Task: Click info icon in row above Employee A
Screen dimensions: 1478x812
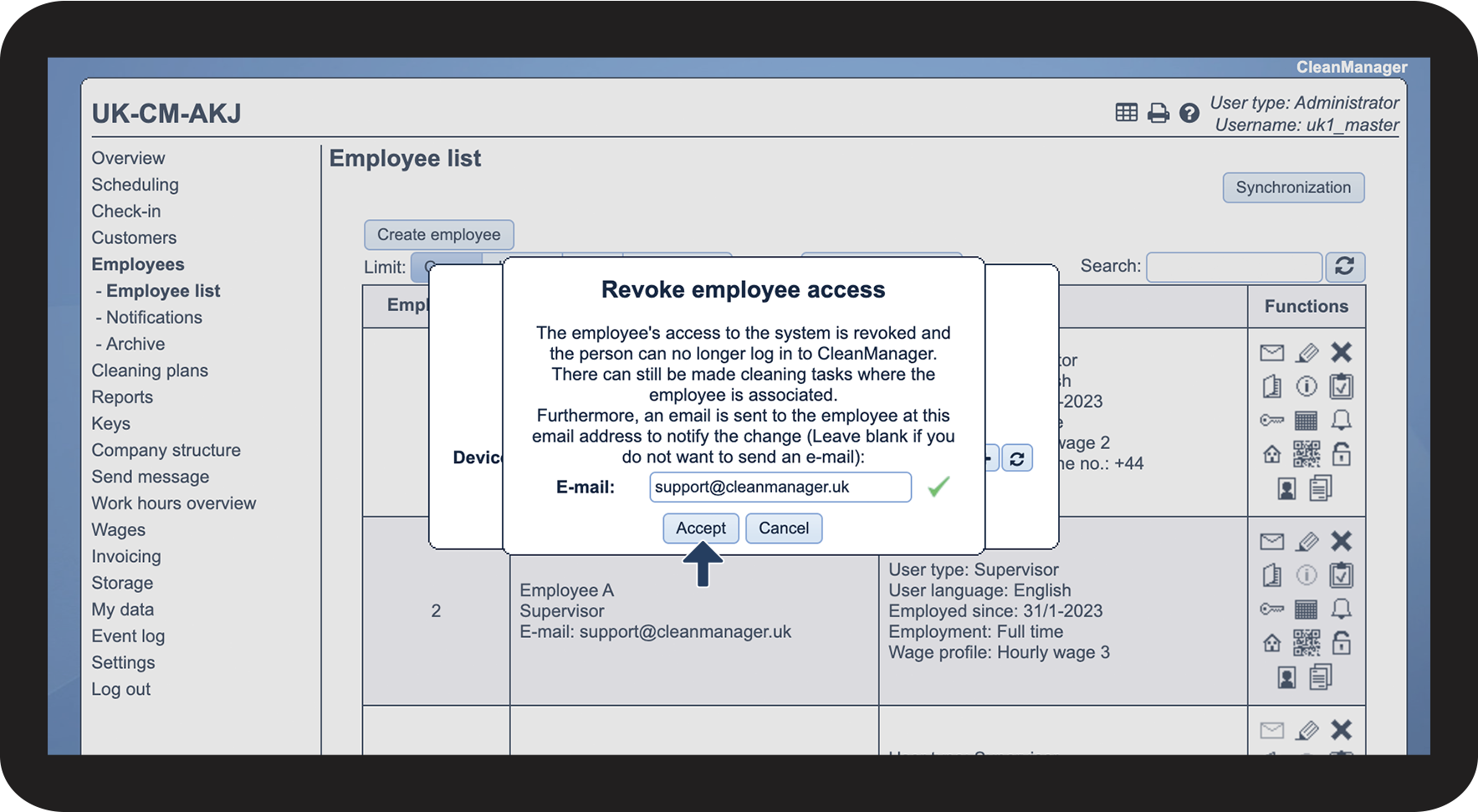Action: [1307, 386]
